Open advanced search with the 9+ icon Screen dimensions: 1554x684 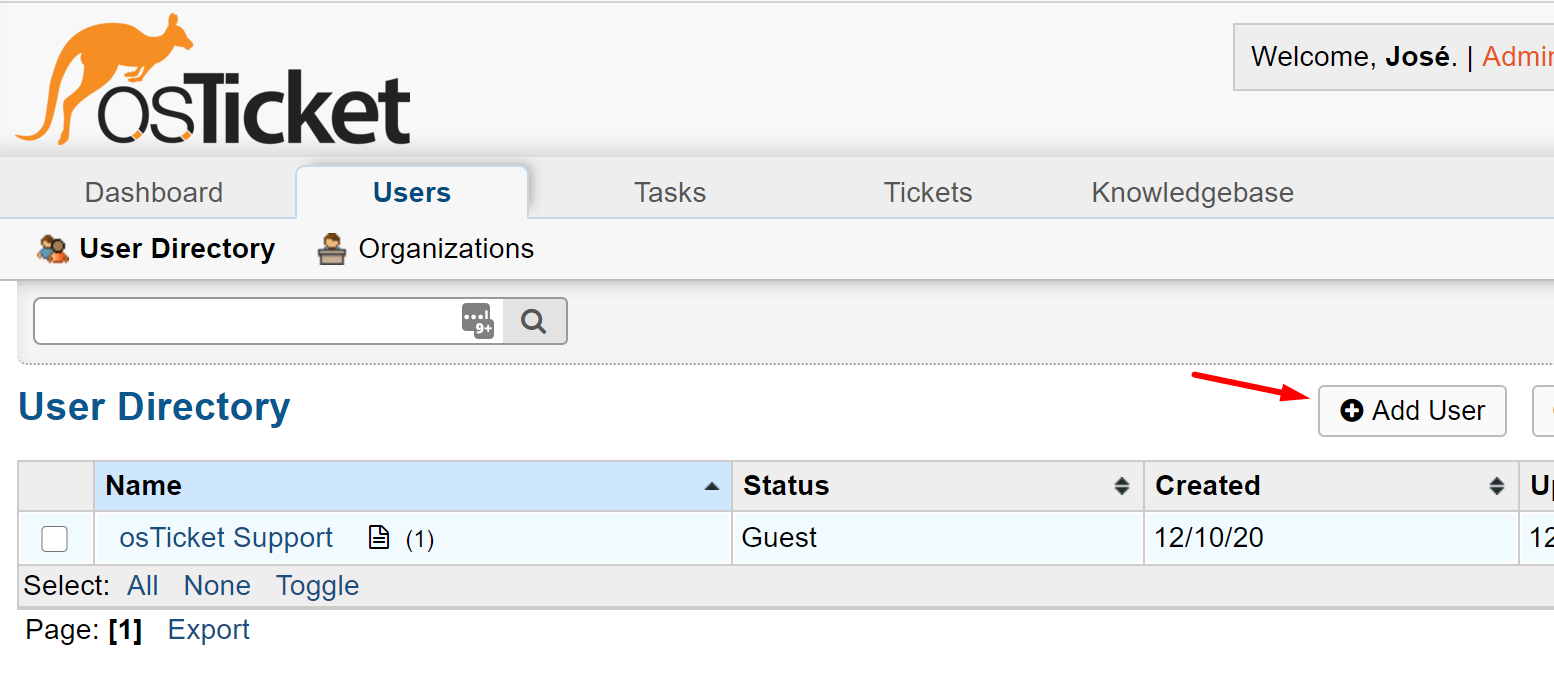477,322
